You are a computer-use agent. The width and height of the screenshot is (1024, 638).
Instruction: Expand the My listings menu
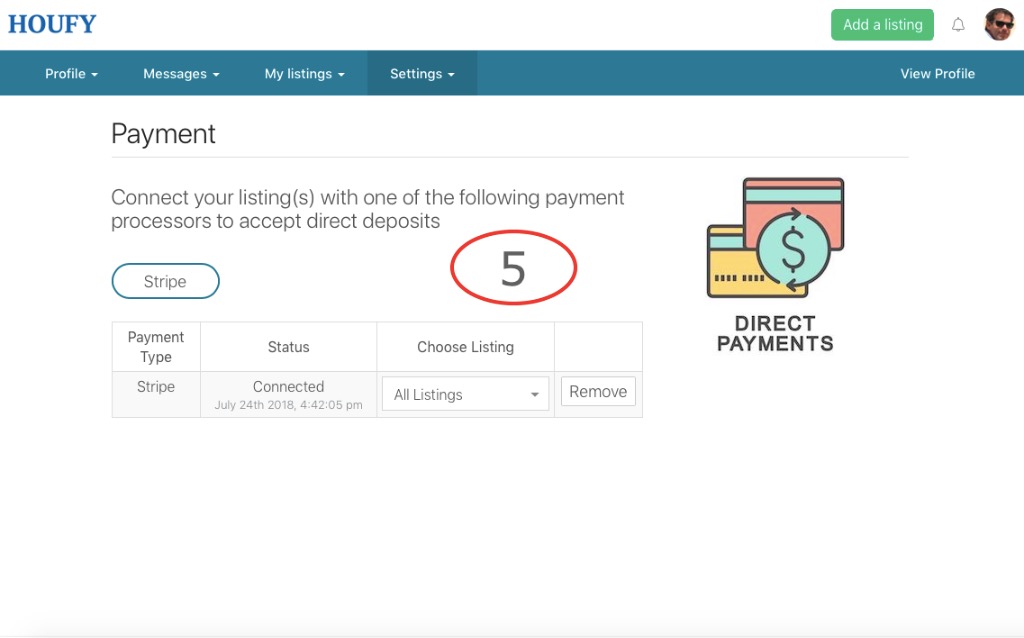coord(305,73)
